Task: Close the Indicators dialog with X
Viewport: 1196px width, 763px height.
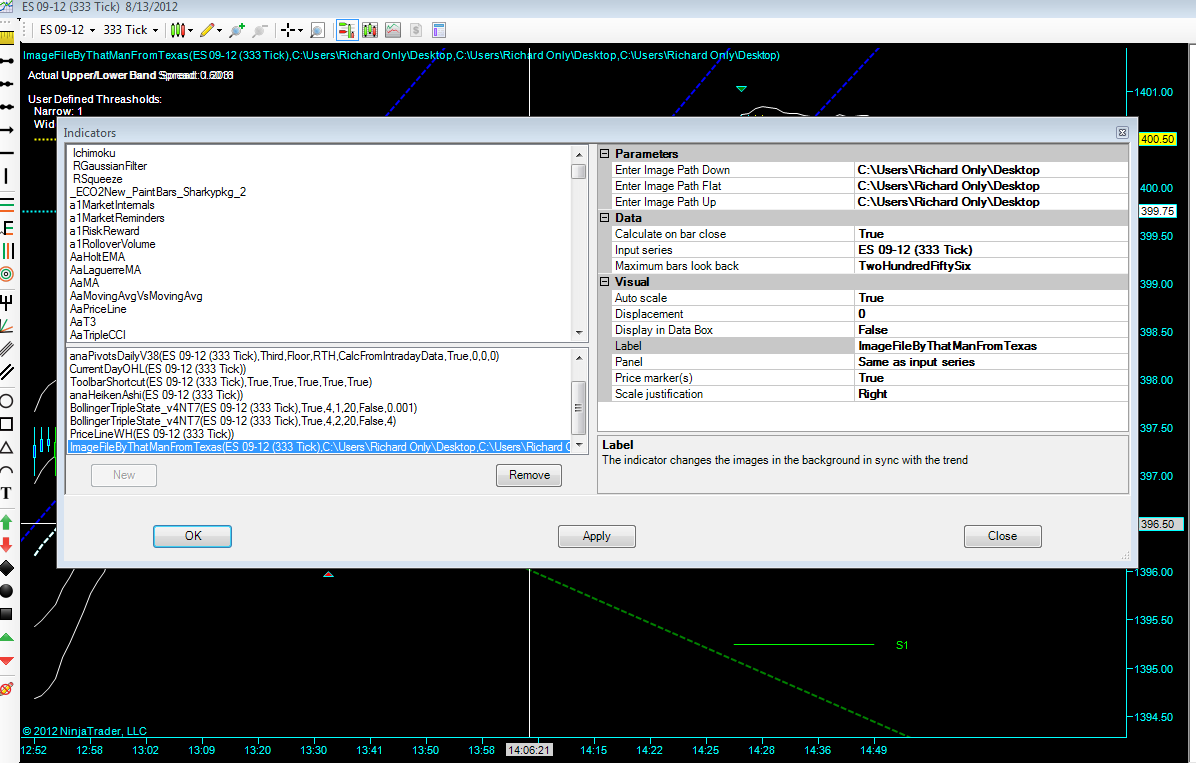Action: click(x=1122, y=133)
